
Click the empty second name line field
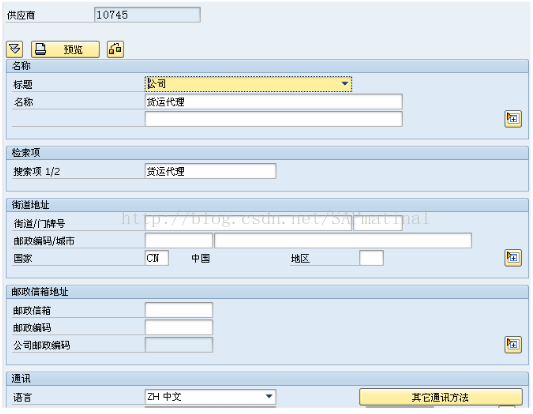pos(274,119)
